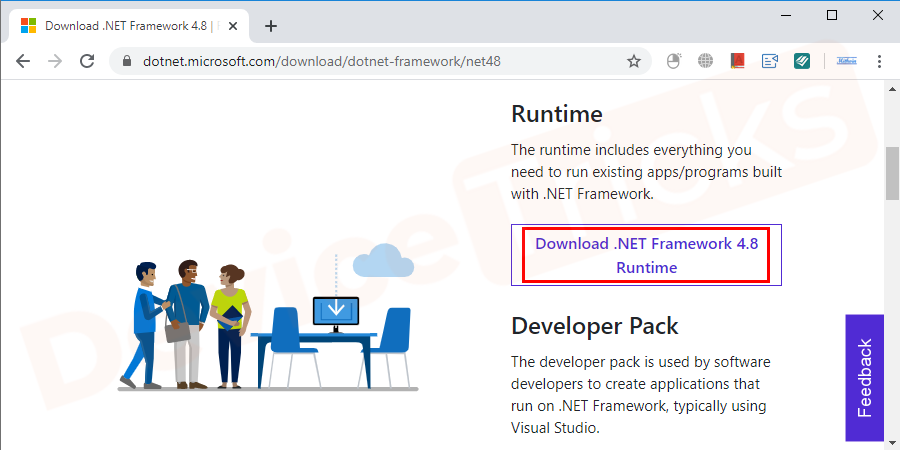Open the purple Feedback button

click(x=864, y=378)
